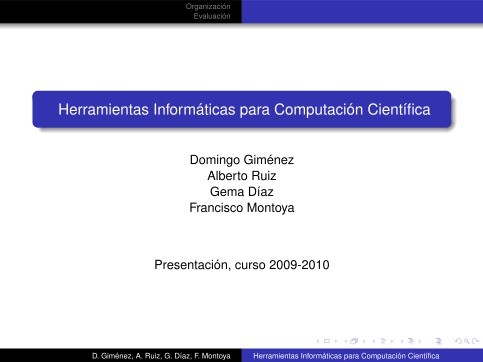Jump to next section with its right arrow
The height and width of the screenshot is (362, 483).
coord(420,341)
